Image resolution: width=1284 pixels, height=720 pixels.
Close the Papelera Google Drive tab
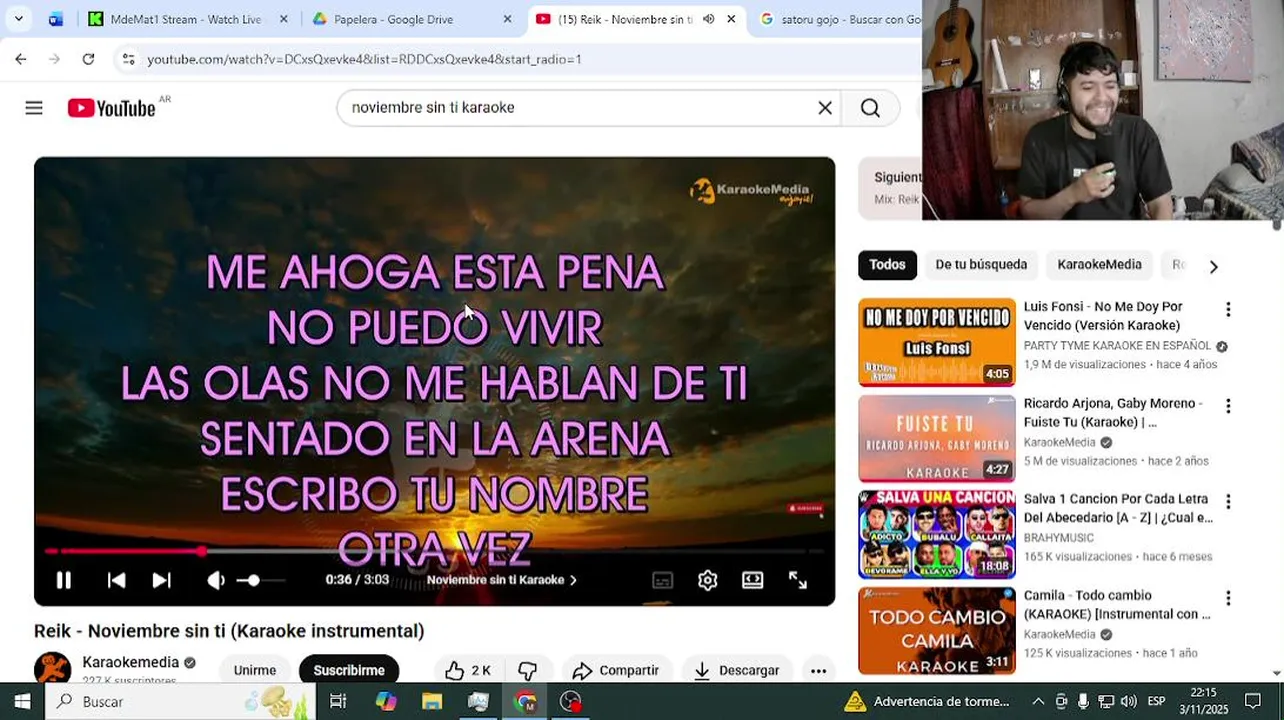point(507,19)
